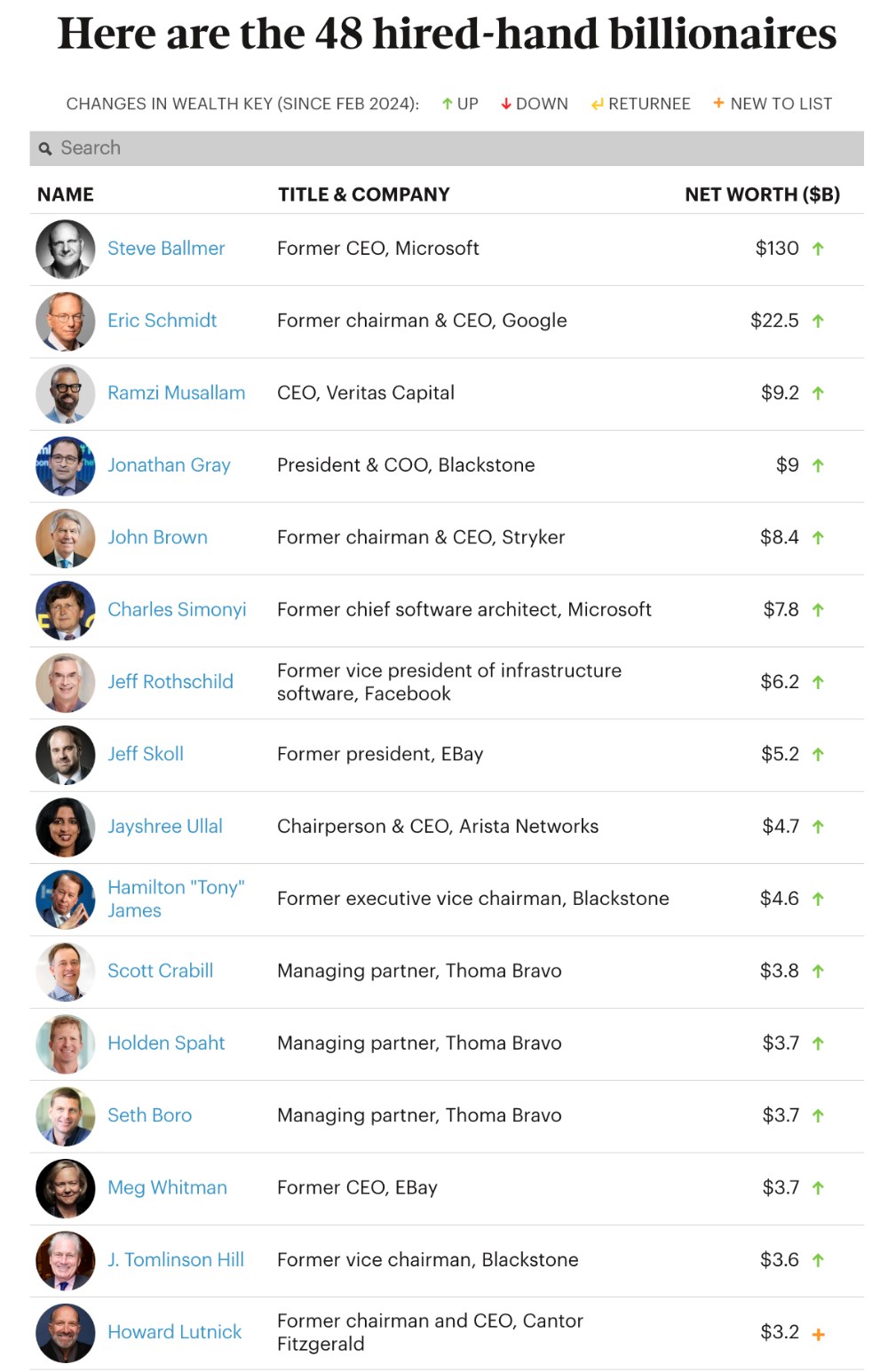Click the green up arrow beside Steve Ballmer's $130

pyautogui.click(x=818, y=249)
